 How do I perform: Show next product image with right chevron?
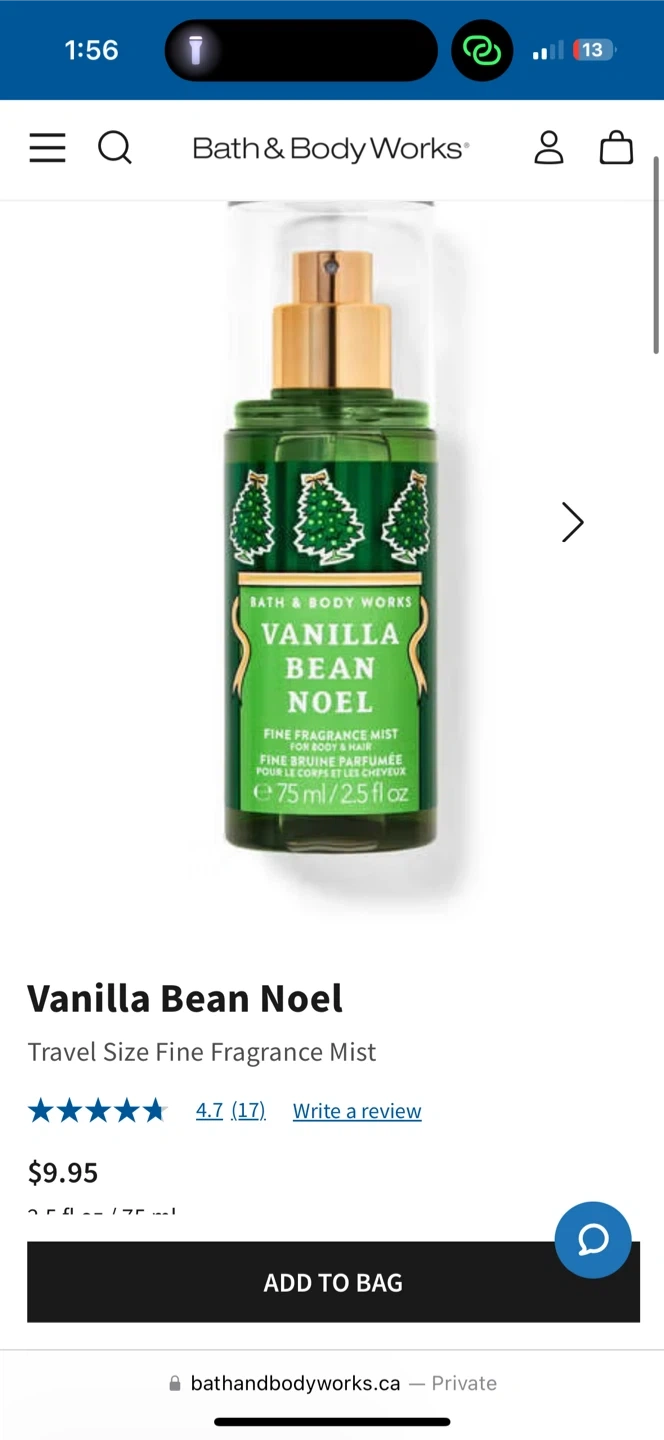(x=572, y=522)
